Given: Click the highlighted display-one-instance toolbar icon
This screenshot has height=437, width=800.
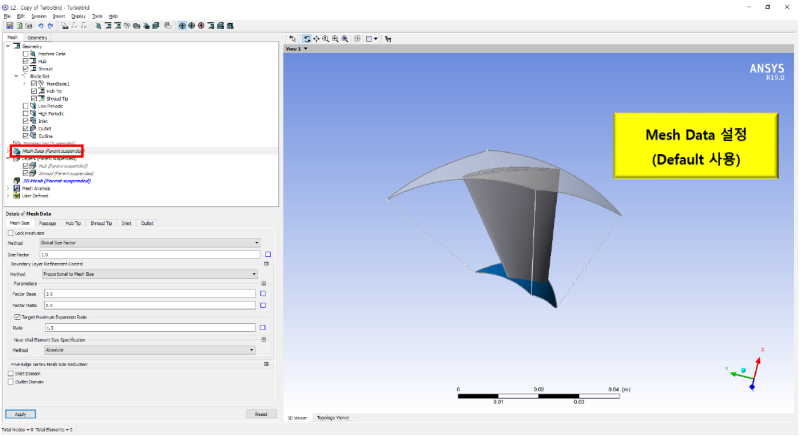Looking at the screenshot, I should 182,25.
